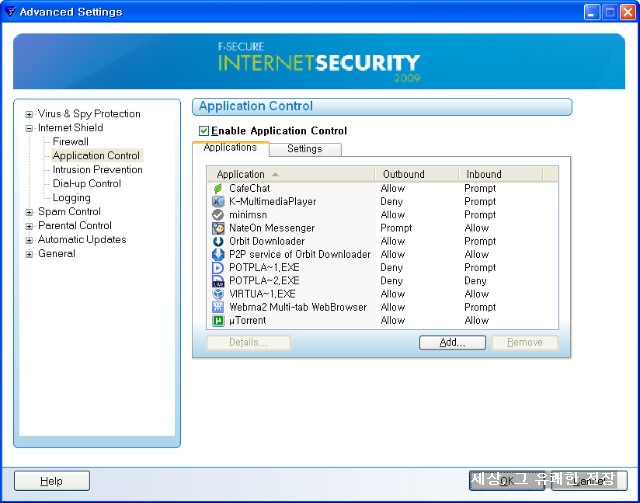
Task: Select Automatic Updates label
Action: [82, 240]
